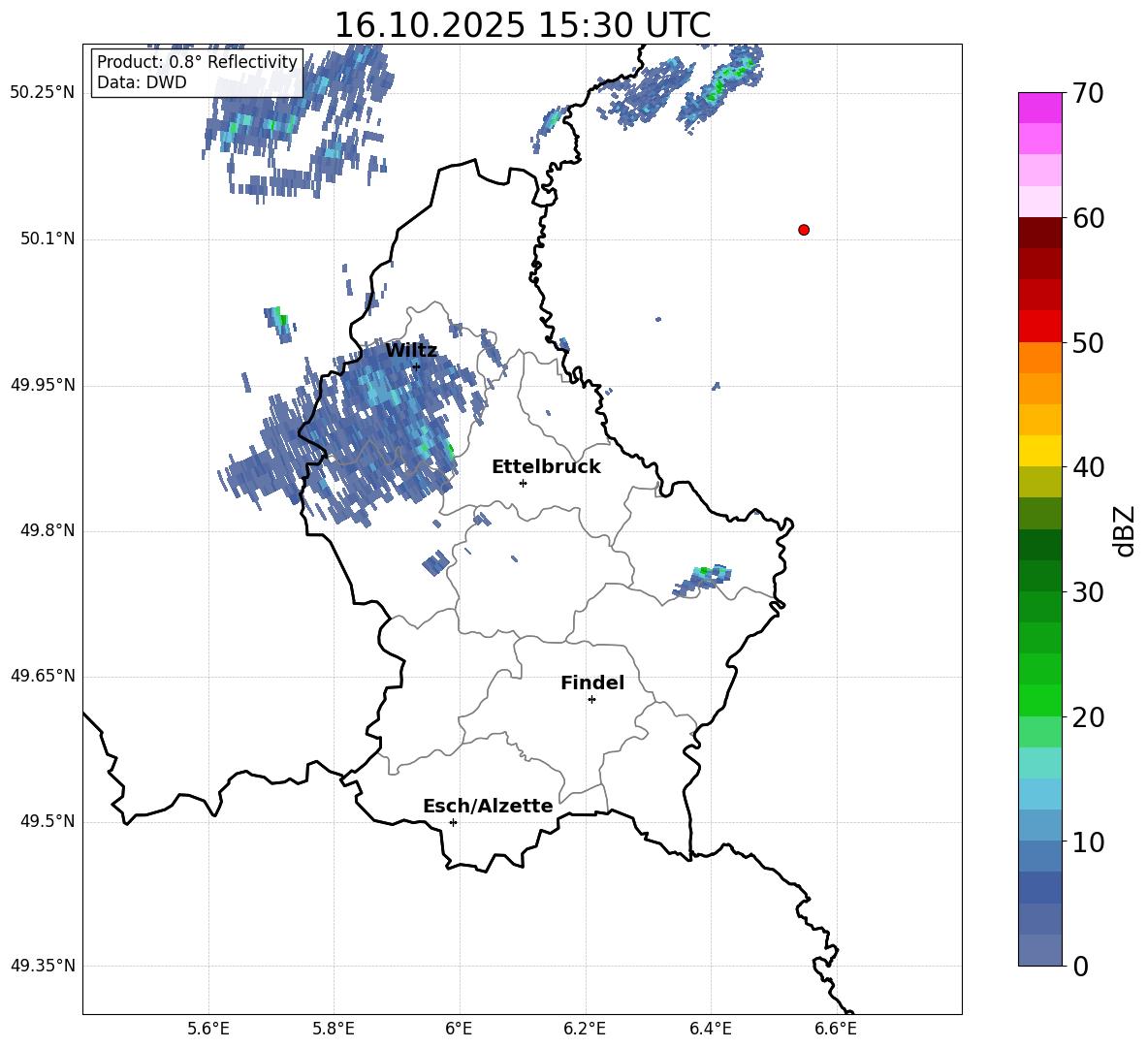
Task: Click the 60 tick on colorbar
Action: [x=1088, y=218]
